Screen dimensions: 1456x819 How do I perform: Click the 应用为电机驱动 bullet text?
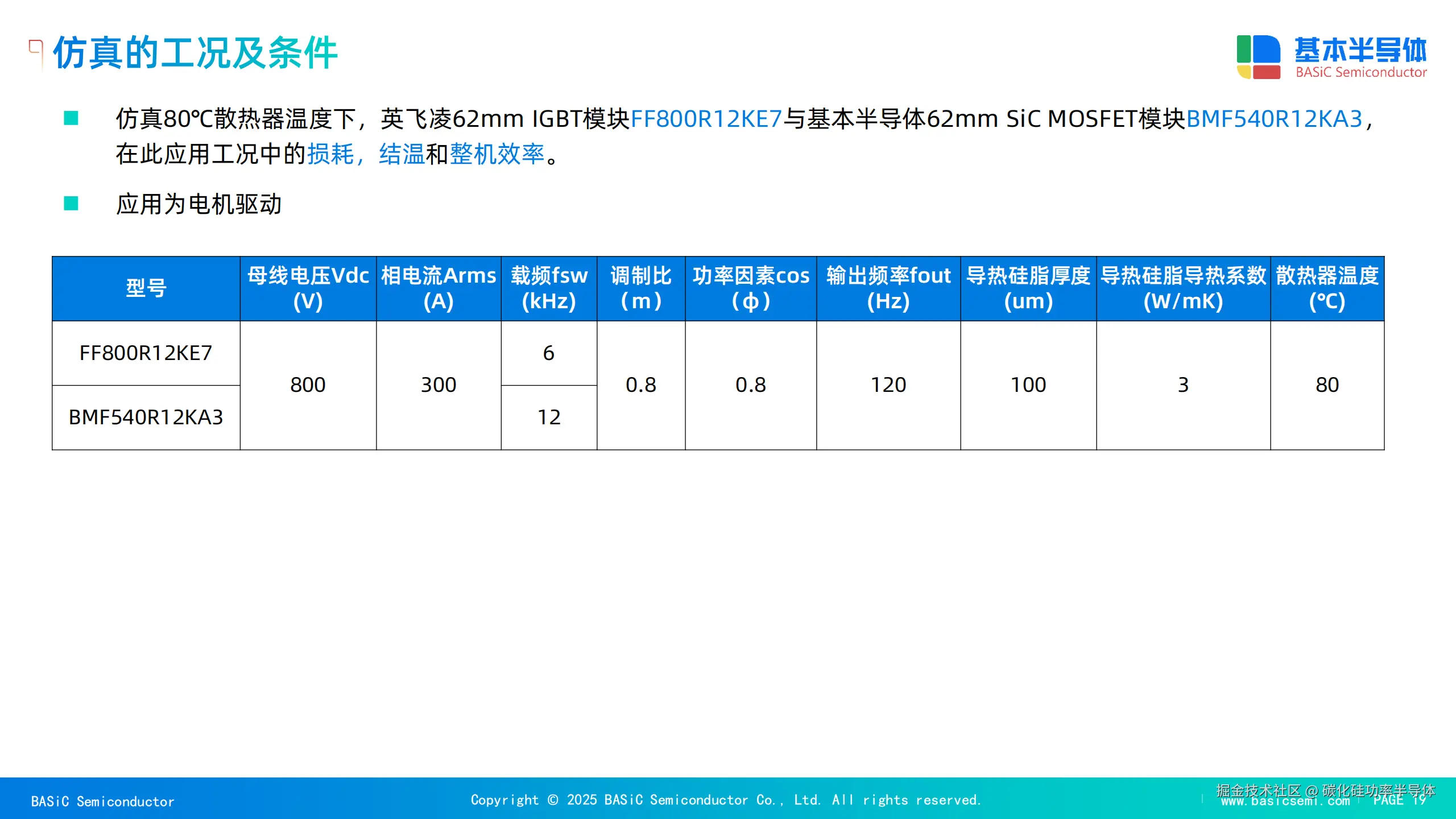tap(199, 204)
